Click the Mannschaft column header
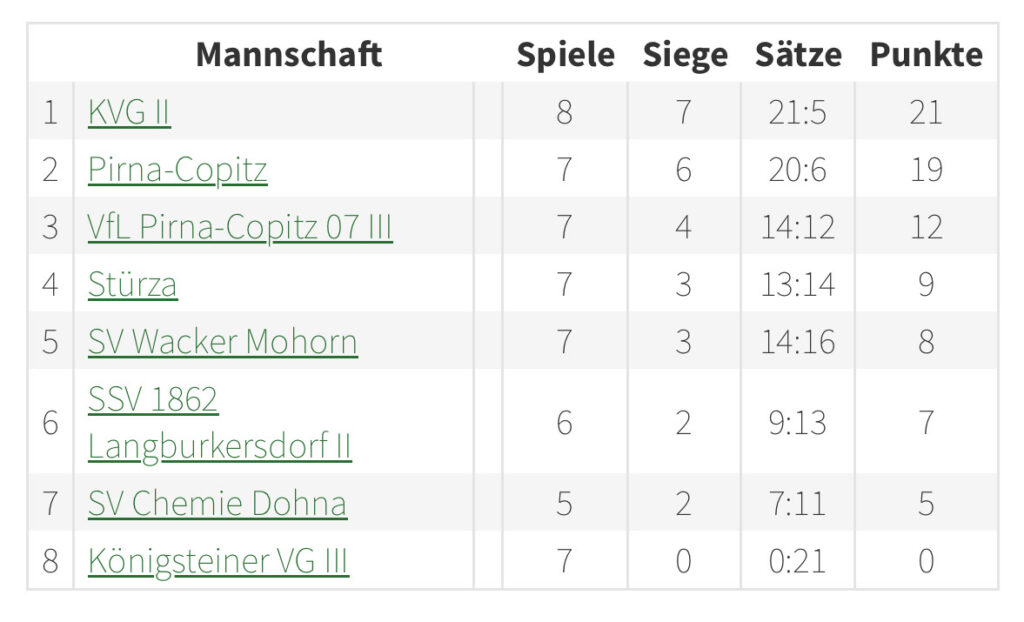1024x622 pixels. pos(288,54)
